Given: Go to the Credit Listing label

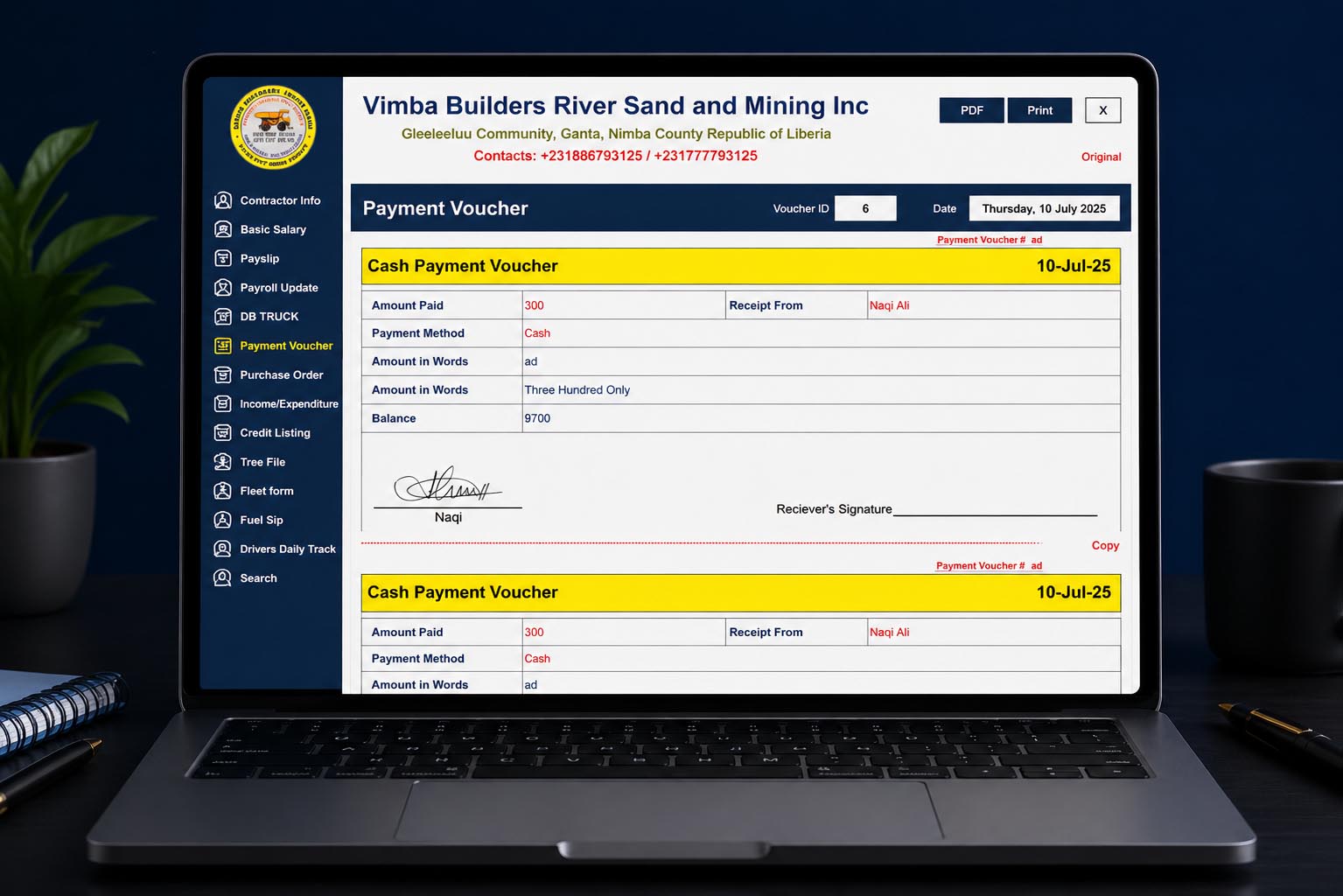Looking at the screenshot, I should point(275,432).
